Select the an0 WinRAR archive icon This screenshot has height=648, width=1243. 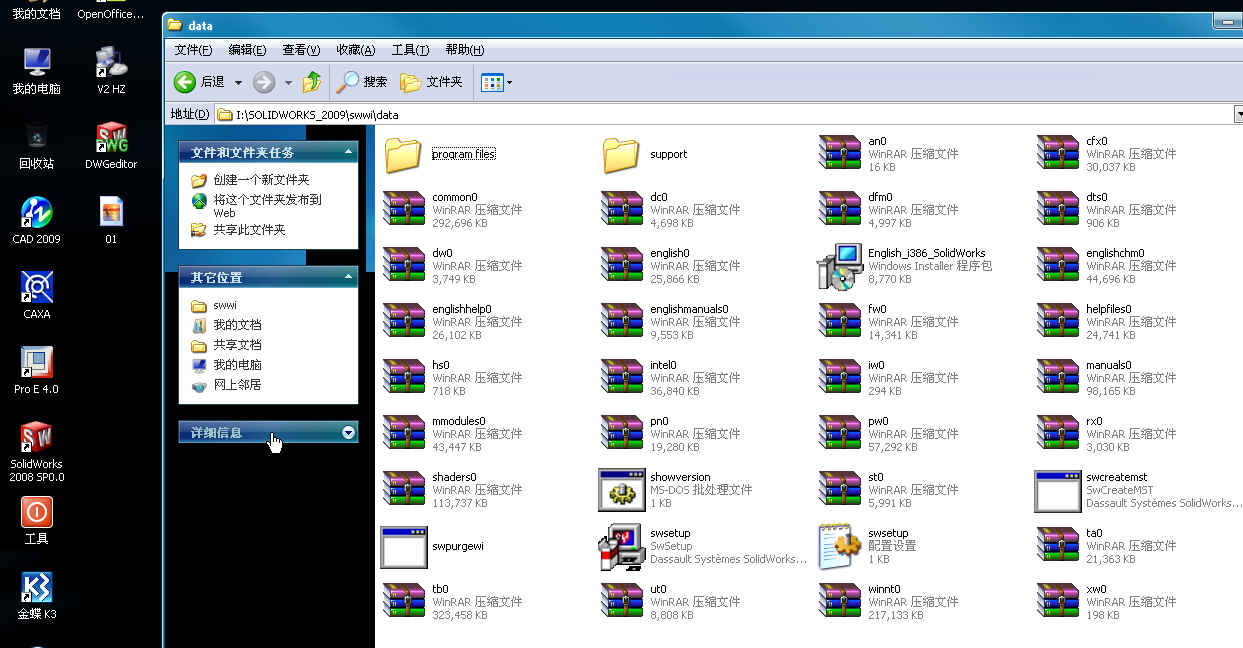840,154
